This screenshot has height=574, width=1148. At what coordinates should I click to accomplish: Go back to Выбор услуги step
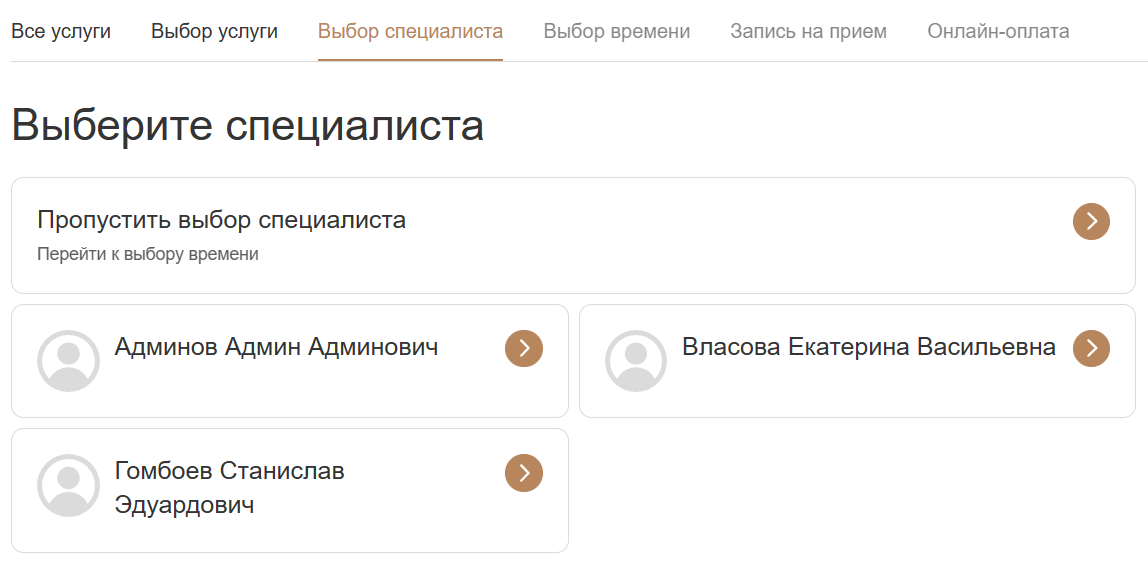(x=214, y=31)
